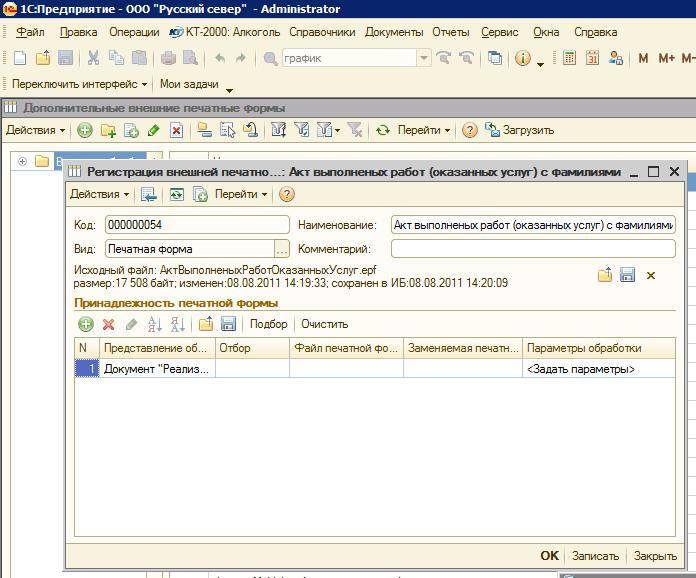
Task: Open the calendar icon in the main toolbar
Action: (592, 58)
